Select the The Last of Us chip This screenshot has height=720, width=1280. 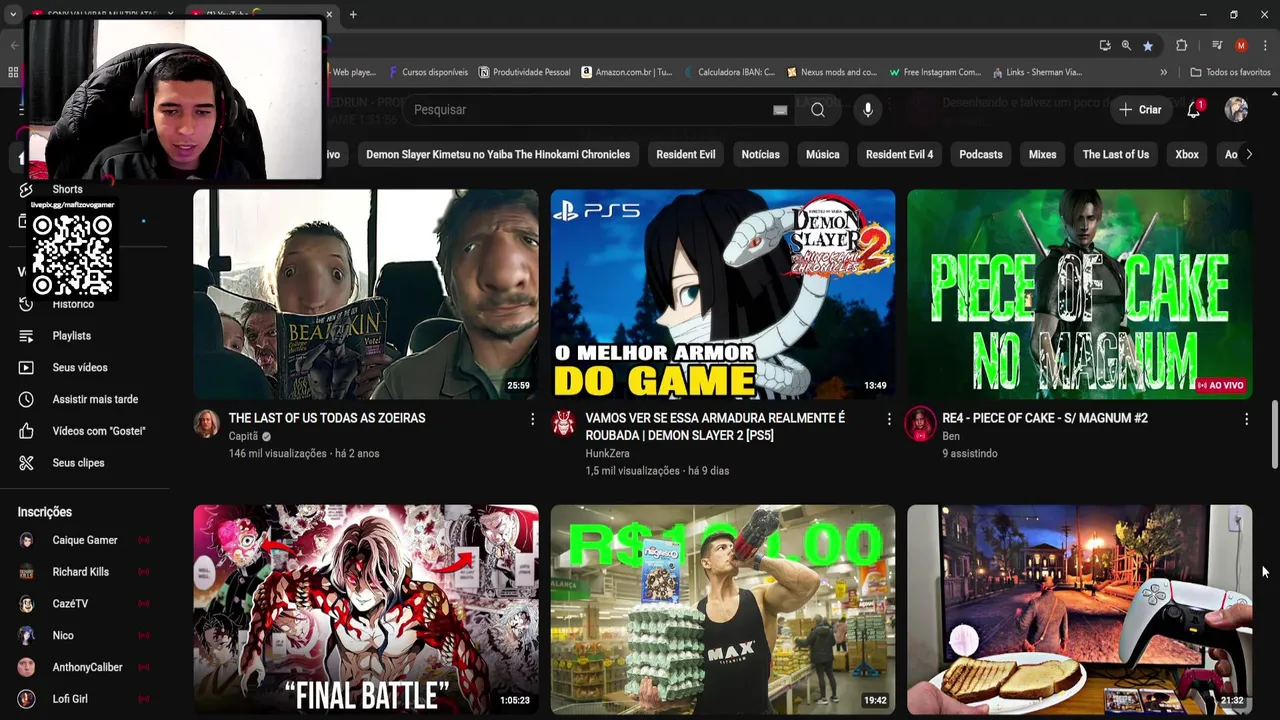[1116, 154]
